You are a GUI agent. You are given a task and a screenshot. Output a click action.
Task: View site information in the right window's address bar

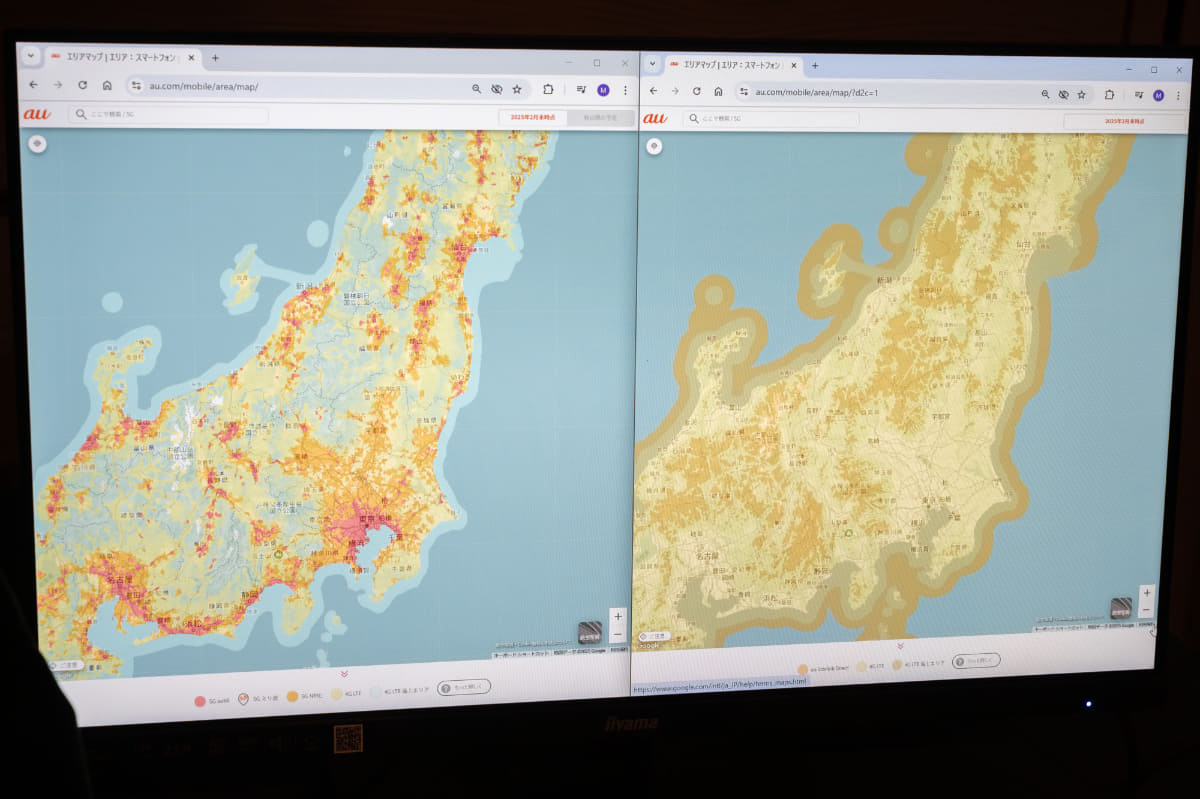[x=744, y=92]
